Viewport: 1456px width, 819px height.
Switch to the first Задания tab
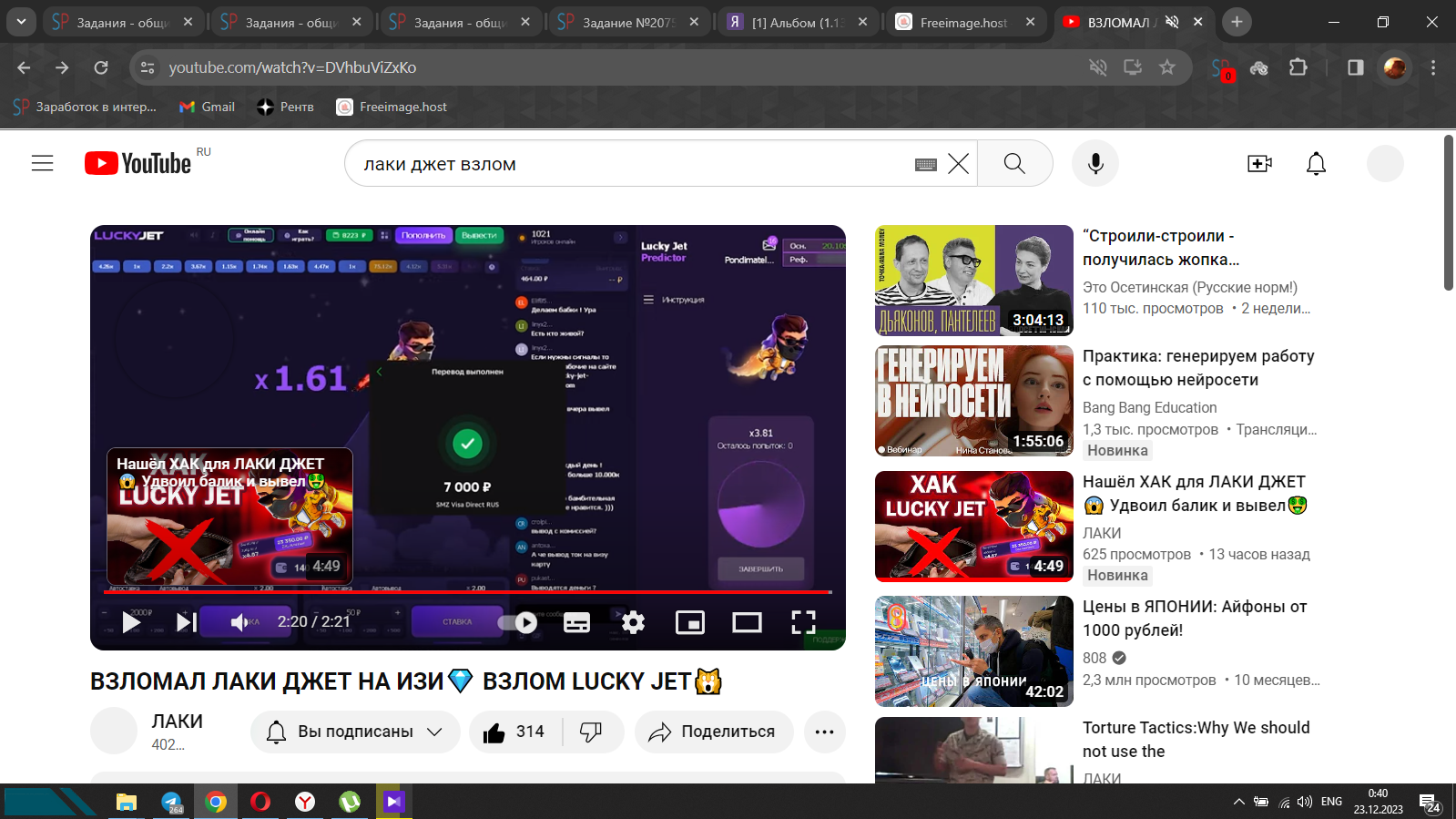pos(123,22)
